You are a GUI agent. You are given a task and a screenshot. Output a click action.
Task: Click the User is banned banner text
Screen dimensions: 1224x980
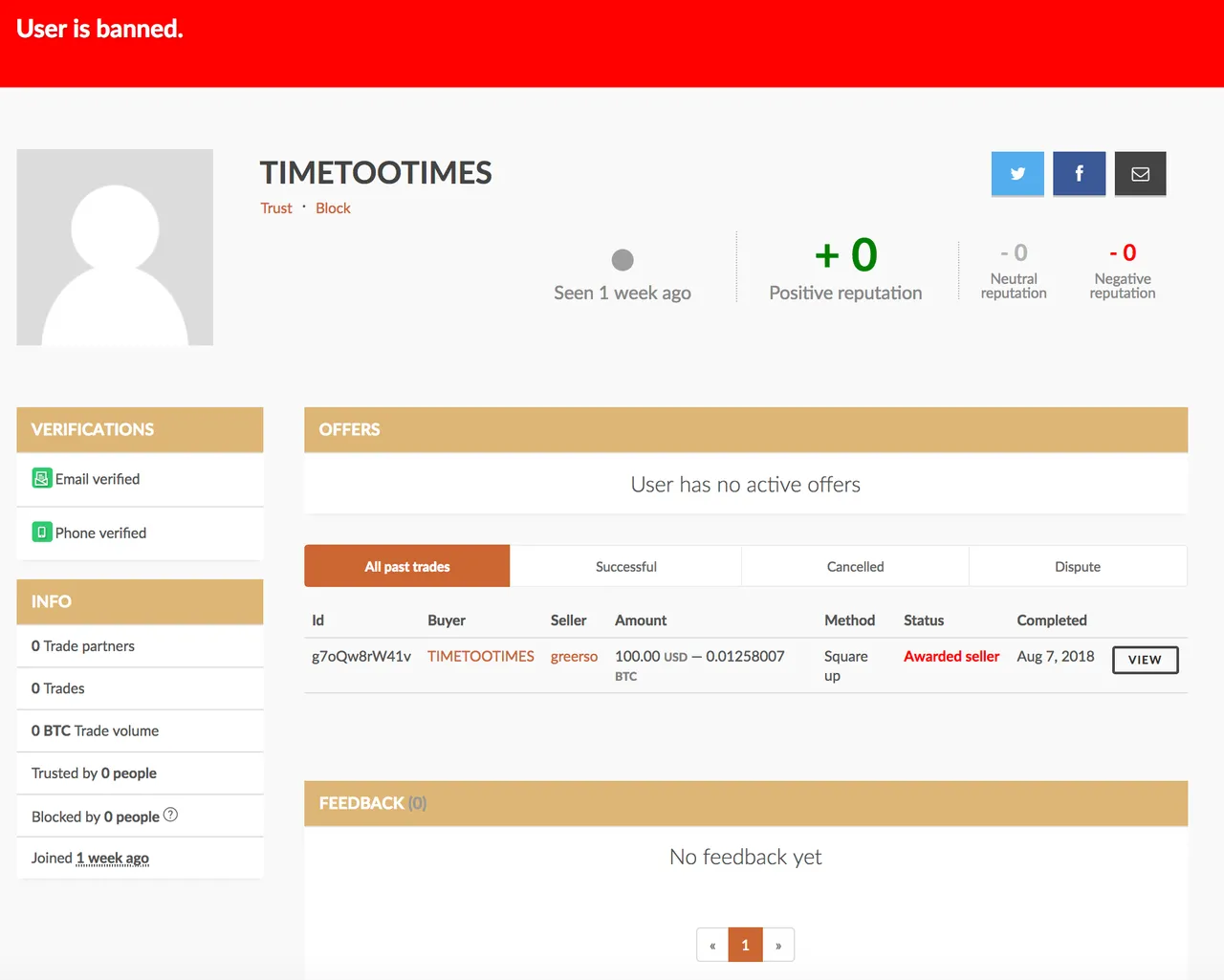click(99, 29)
